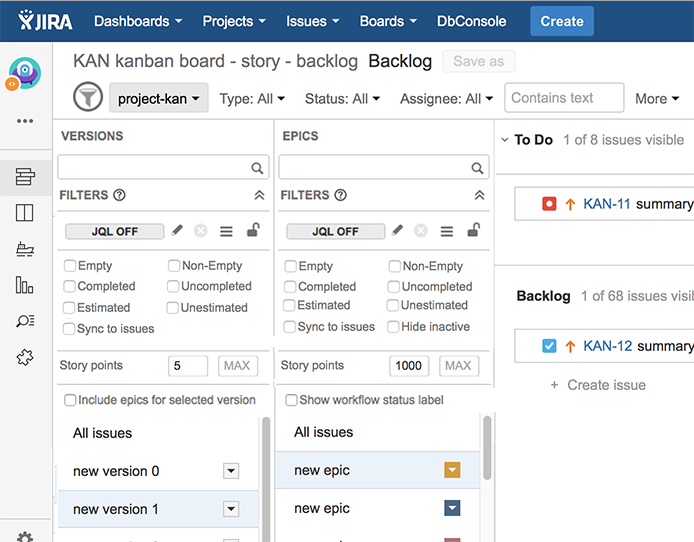Check Uncompleted in Epics filters
Image resolution: width=694 pixels, height=542 pixels.
pos(393,287)
